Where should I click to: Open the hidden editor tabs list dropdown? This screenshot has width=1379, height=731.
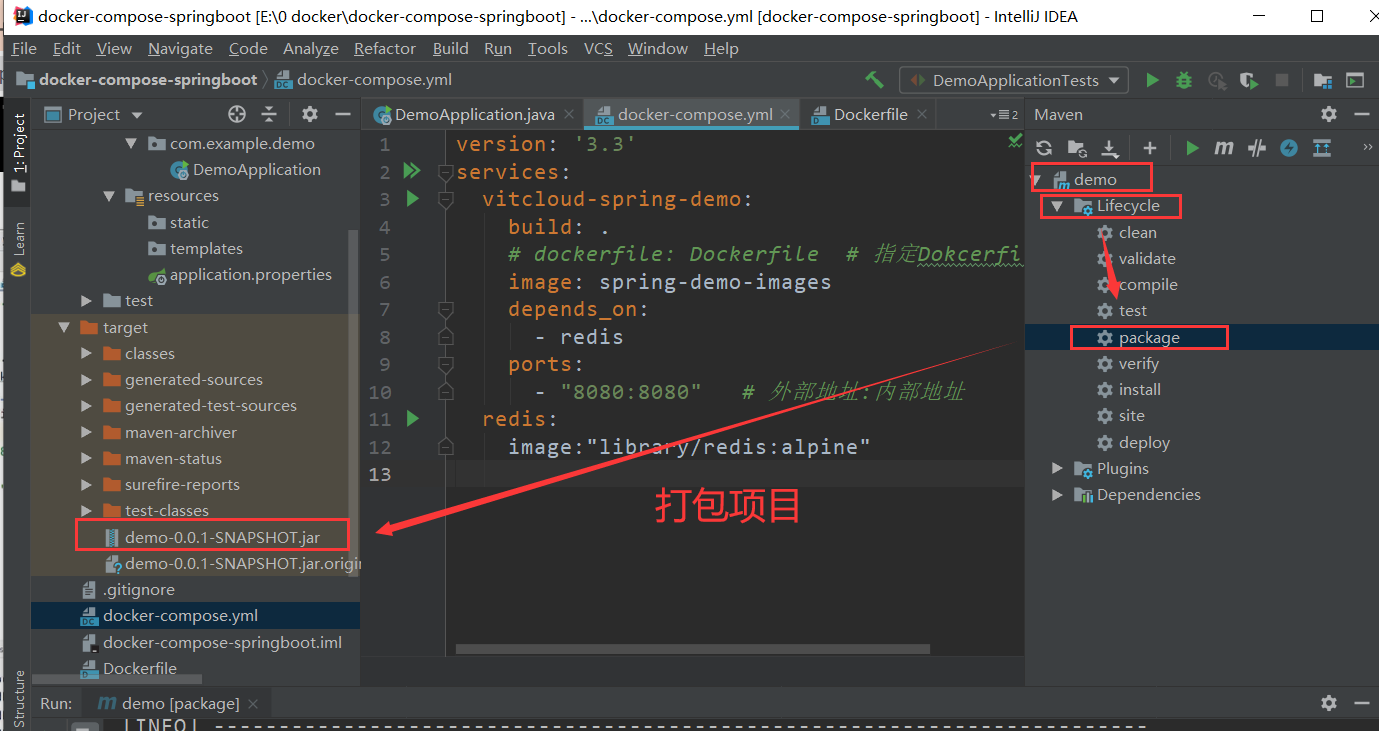coord(1003,115)
